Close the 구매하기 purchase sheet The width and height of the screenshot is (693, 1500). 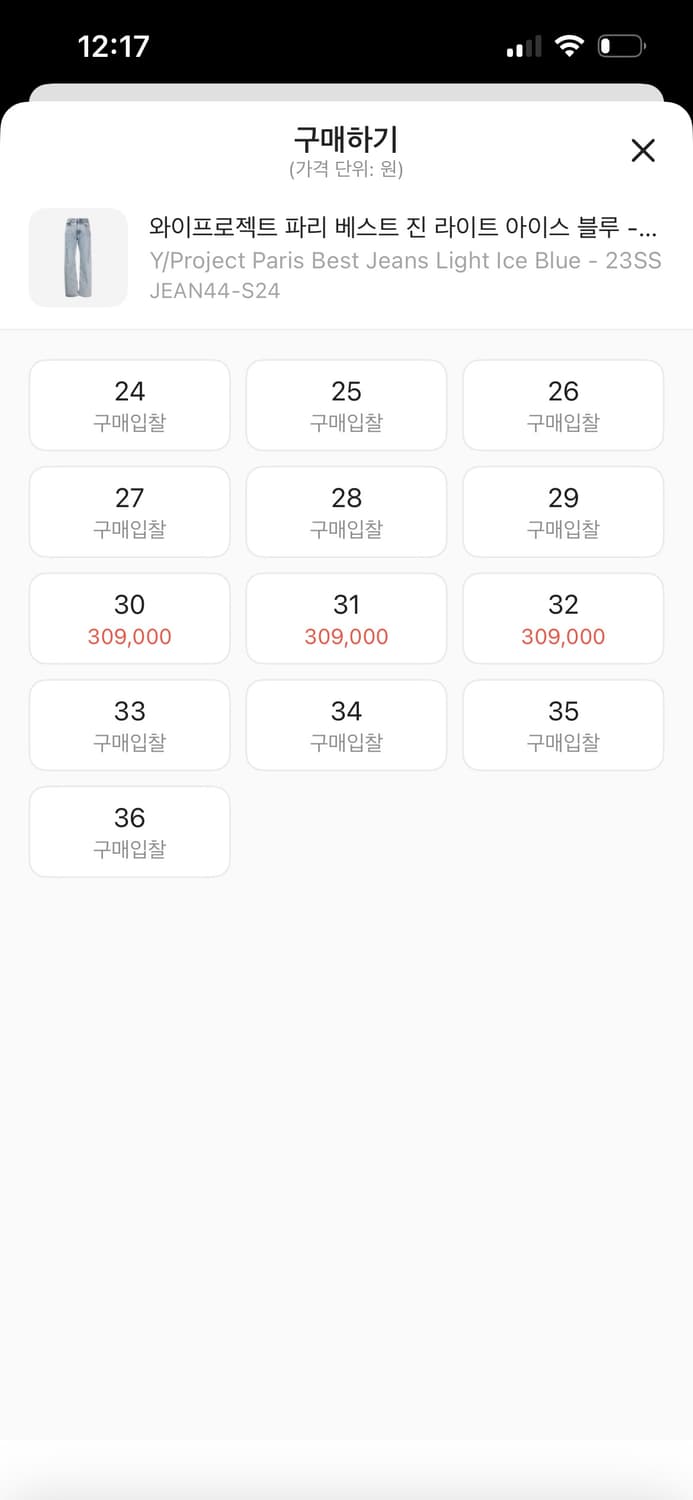[643, 150]
